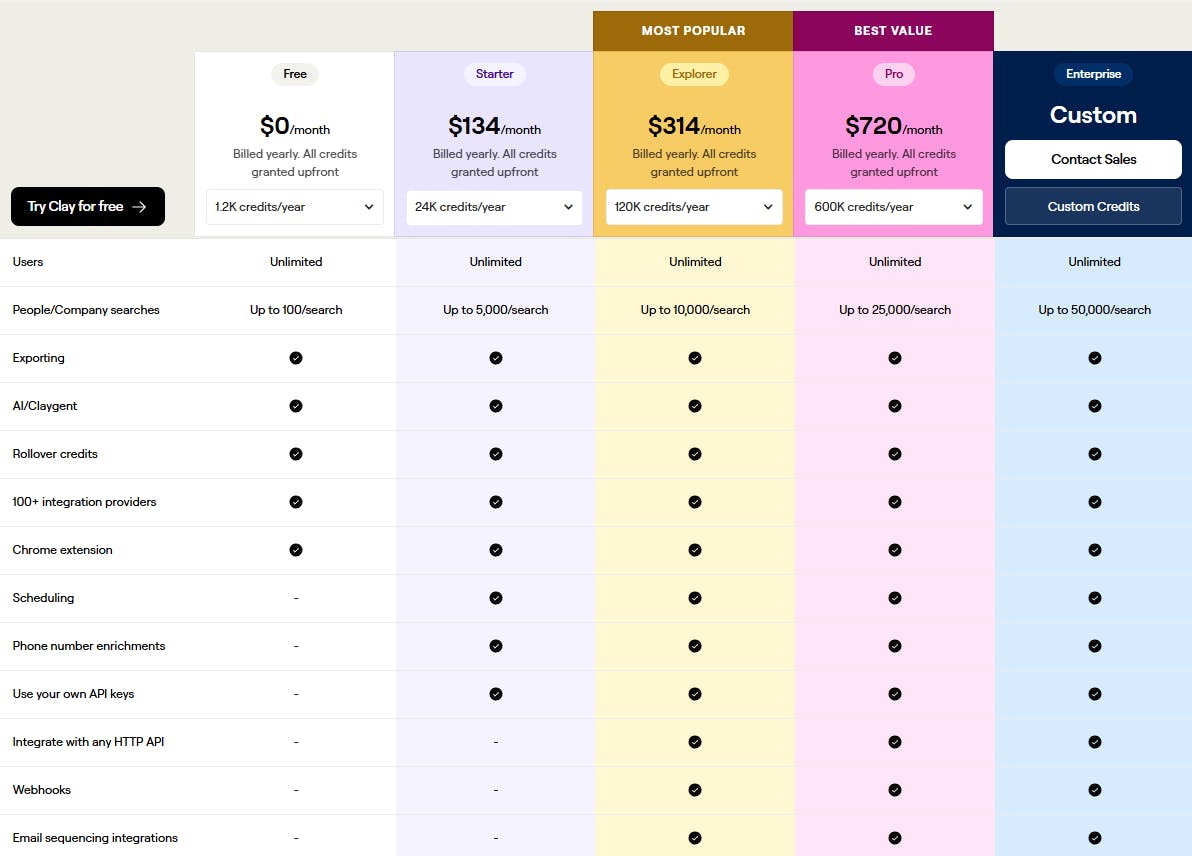Click Chrome extension checkmark in Pro column
Screen dimensions: 1192x856
tap(895, 550)
